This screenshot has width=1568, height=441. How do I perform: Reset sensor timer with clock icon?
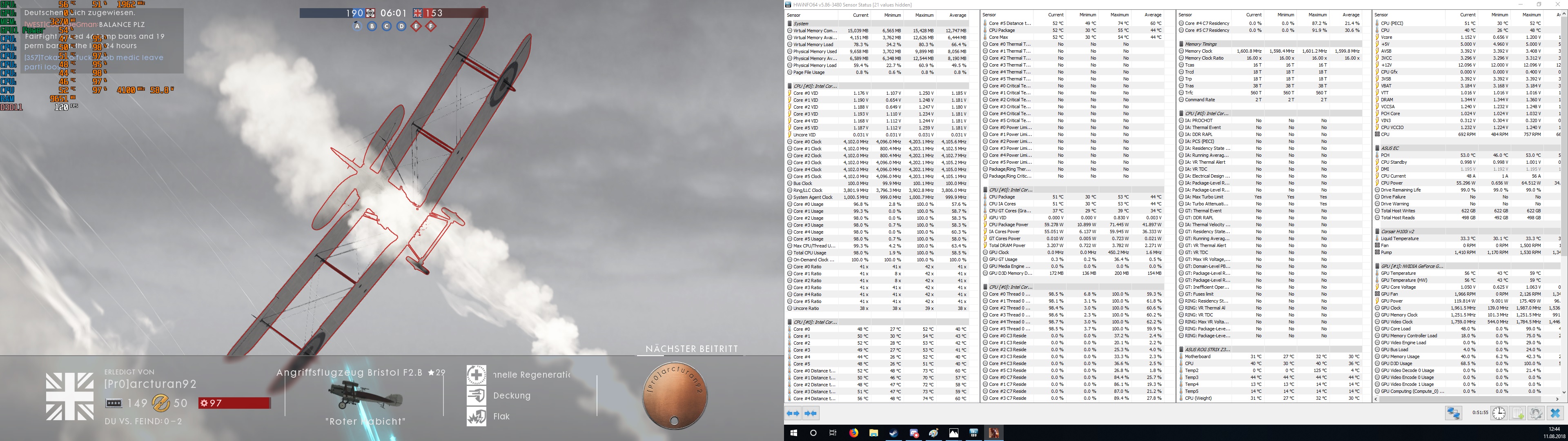click(x=1499, y=414)
